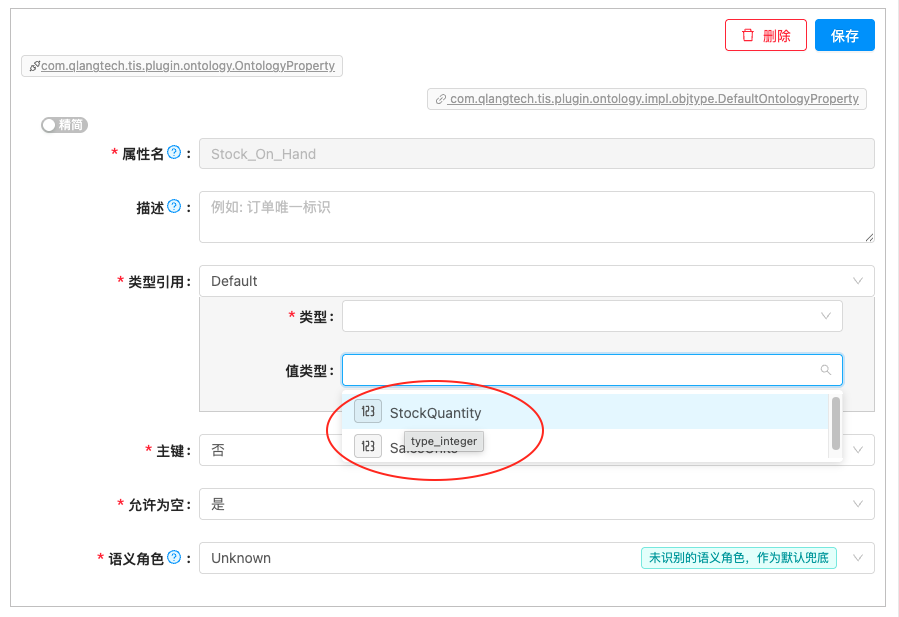The image size is (899, 617).
Task: Click the dropdown list scrollbar thumb
Action: tap(836, 423)
